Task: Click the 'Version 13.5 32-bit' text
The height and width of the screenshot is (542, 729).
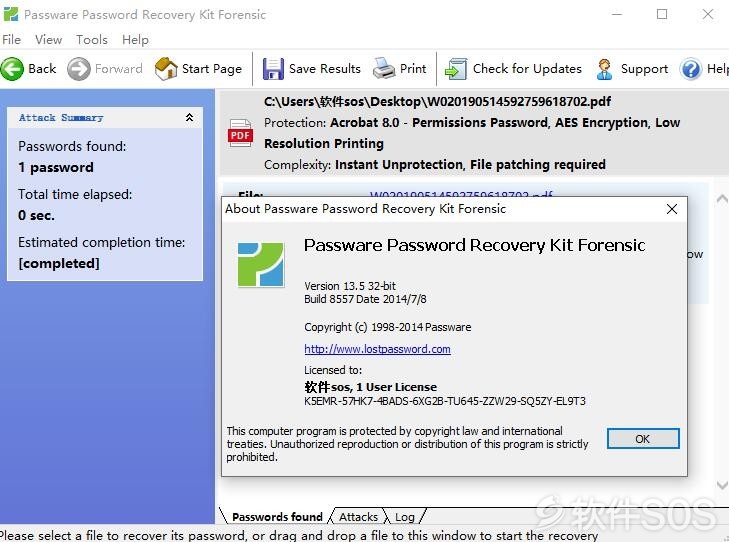Action: (350, 286)
